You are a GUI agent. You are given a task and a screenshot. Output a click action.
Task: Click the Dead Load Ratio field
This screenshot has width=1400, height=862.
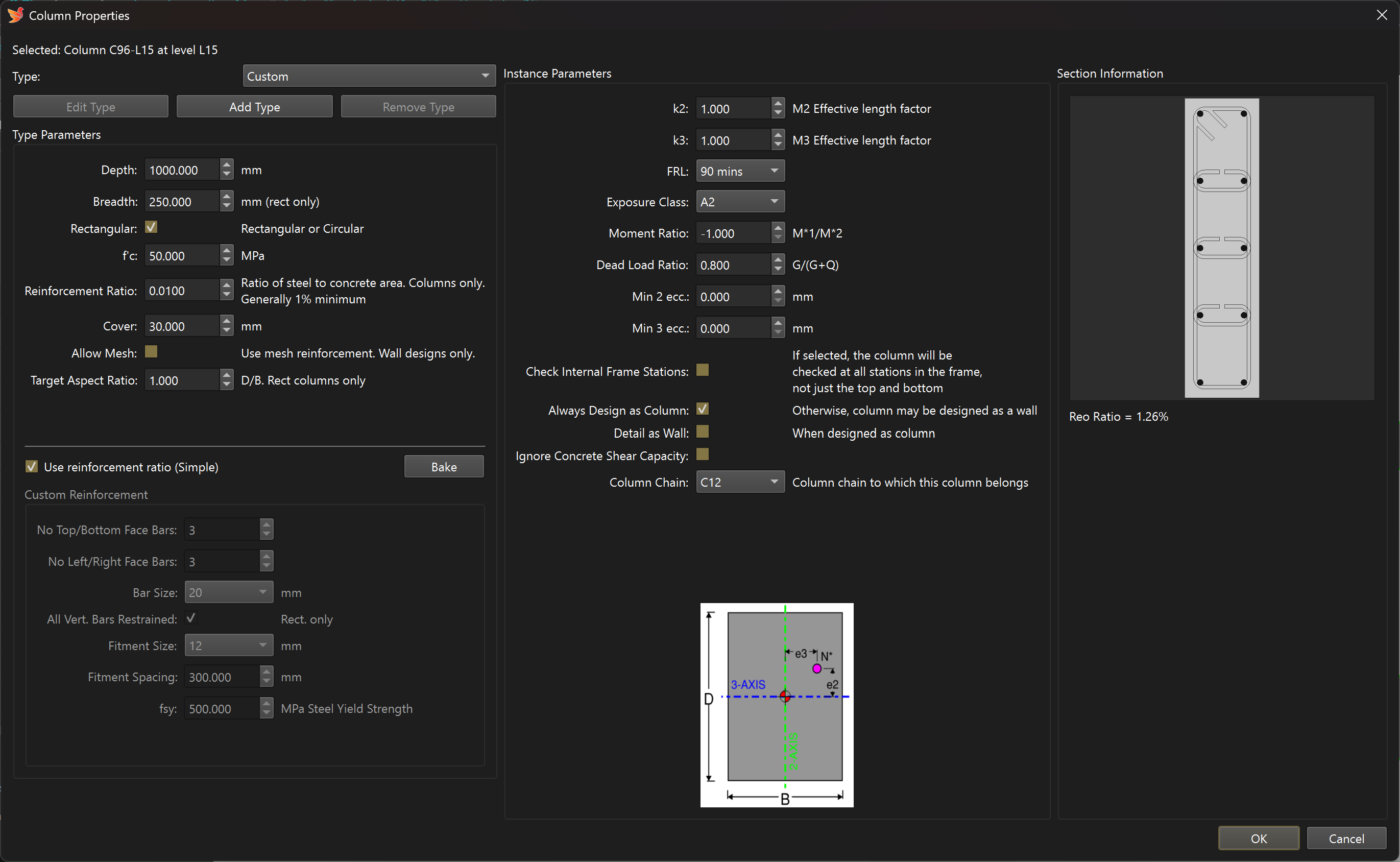point(733,265)
